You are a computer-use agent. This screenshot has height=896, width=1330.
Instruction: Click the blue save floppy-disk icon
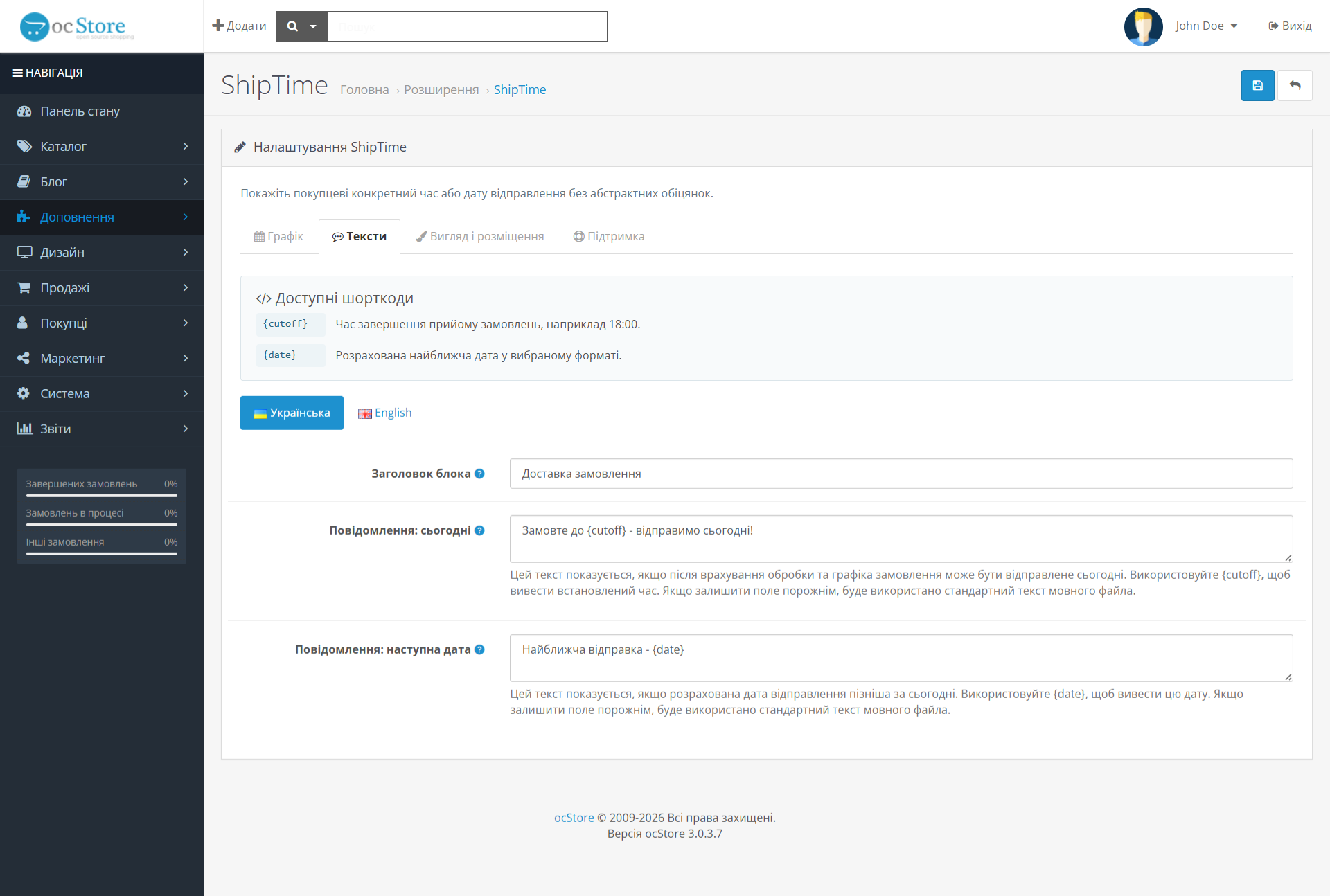1257,86
